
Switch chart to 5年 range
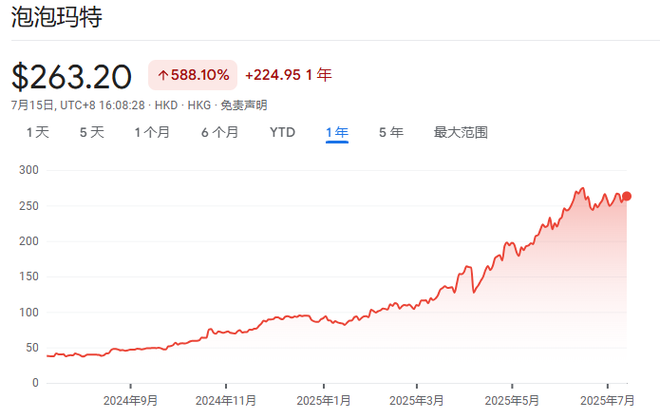point(391,132)
